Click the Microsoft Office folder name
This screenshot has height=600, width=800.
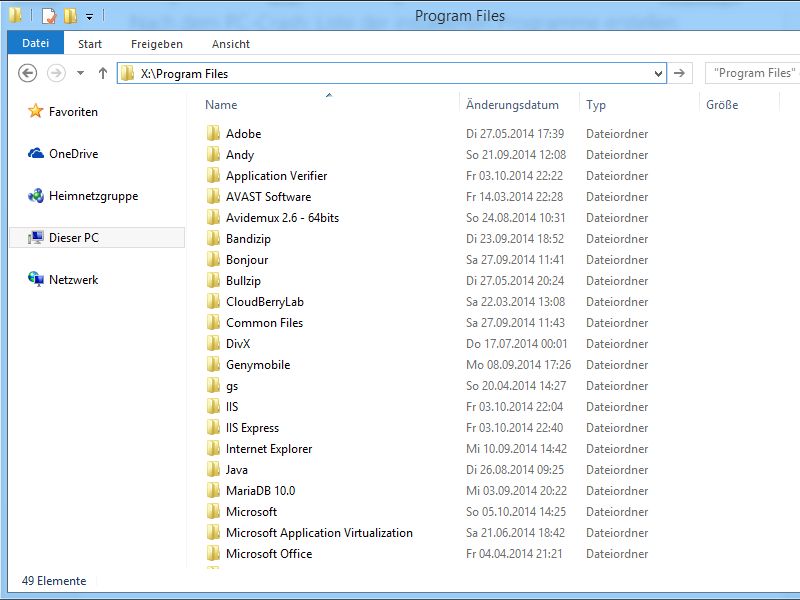(x=269, y=554)
